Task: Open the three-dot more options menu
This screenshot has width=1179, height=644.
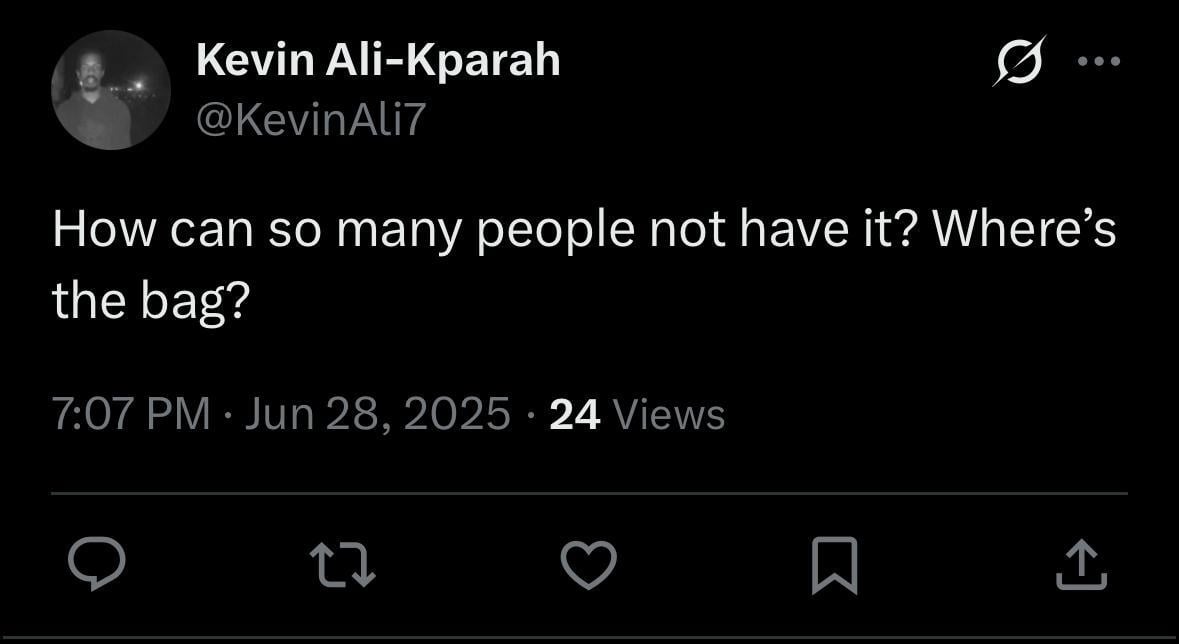Action: pyautogui.click(x=1100, y=61)
